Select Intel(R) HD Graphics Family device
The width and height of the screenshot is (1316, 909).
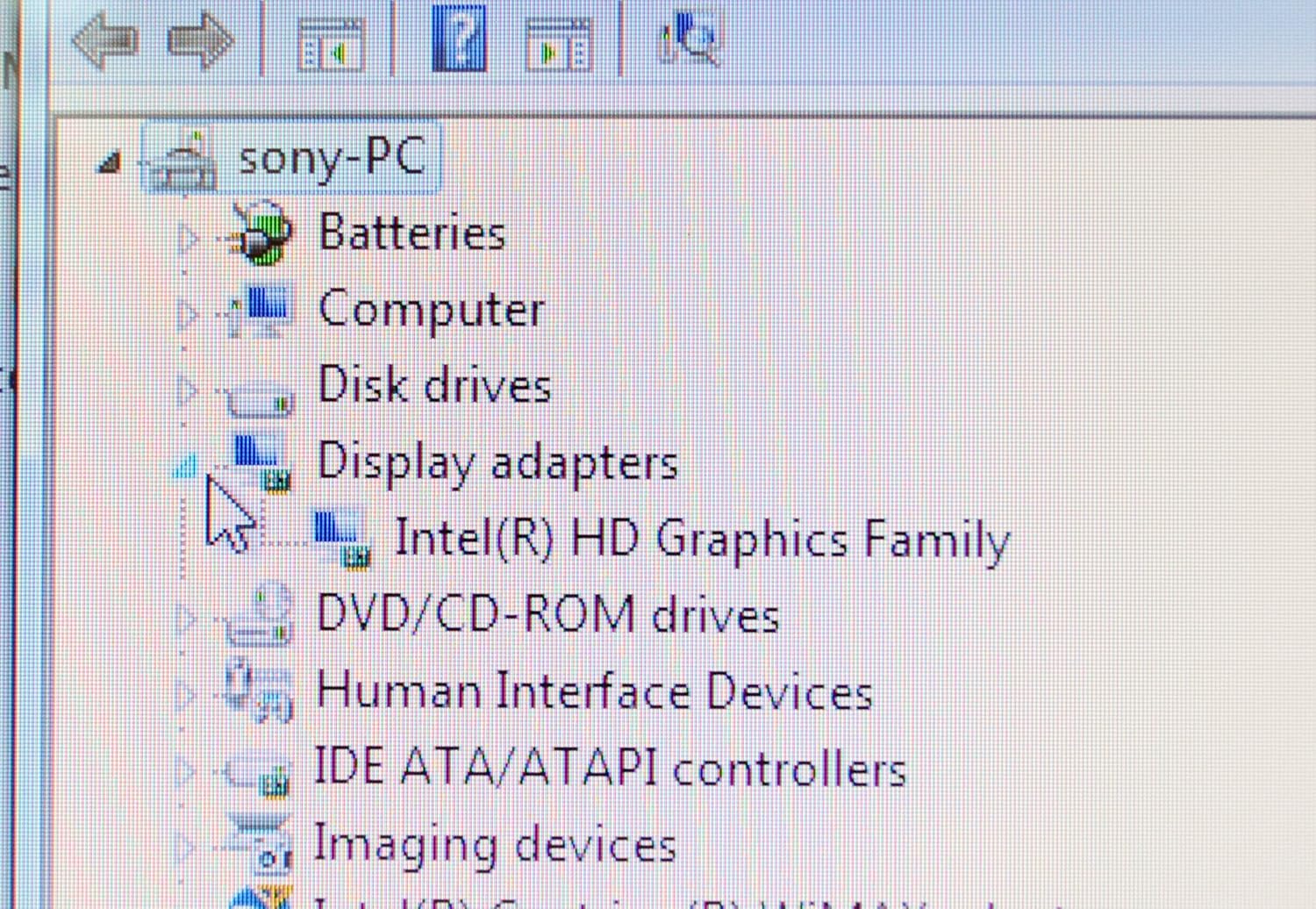[701, 538]
